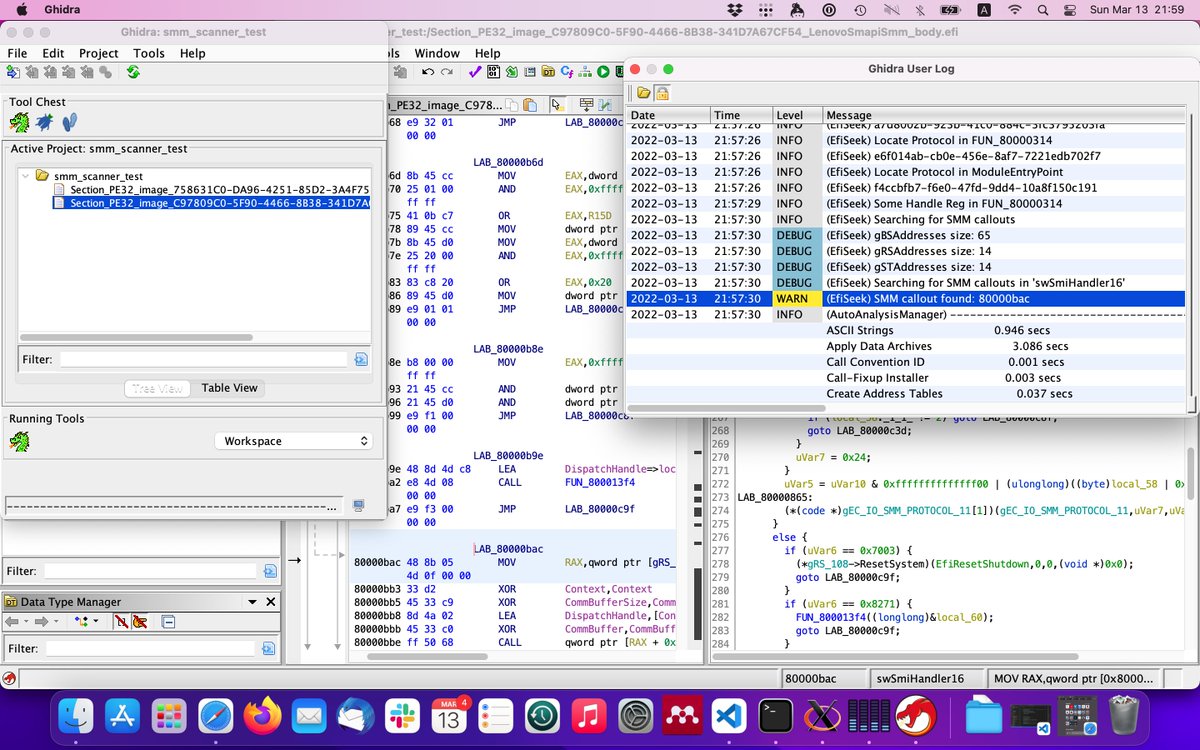Click the green Run play icon in CodeBrowser toolbar
This screenshot has height=750, width=1200.
click(603, 72)
